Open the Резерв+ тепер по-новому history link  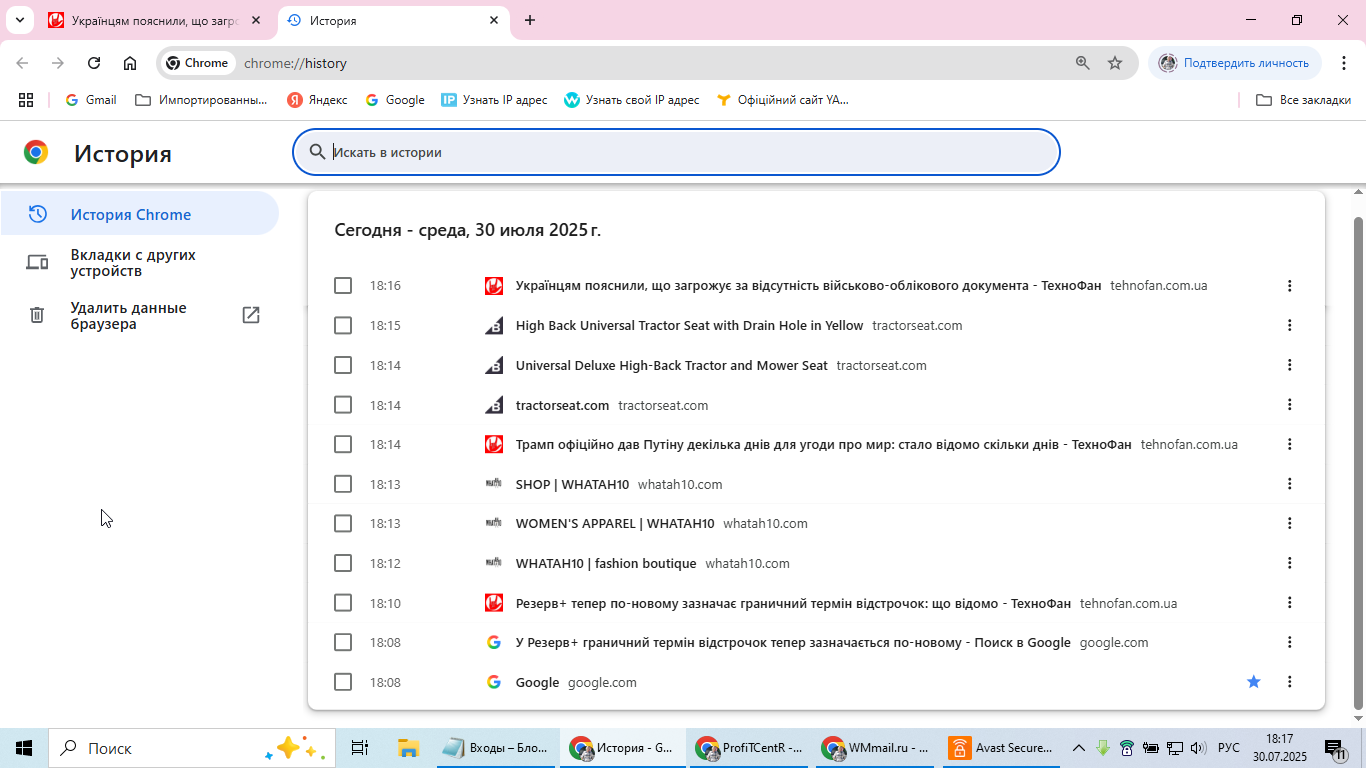pyautogui.click(x=793, y=603)
